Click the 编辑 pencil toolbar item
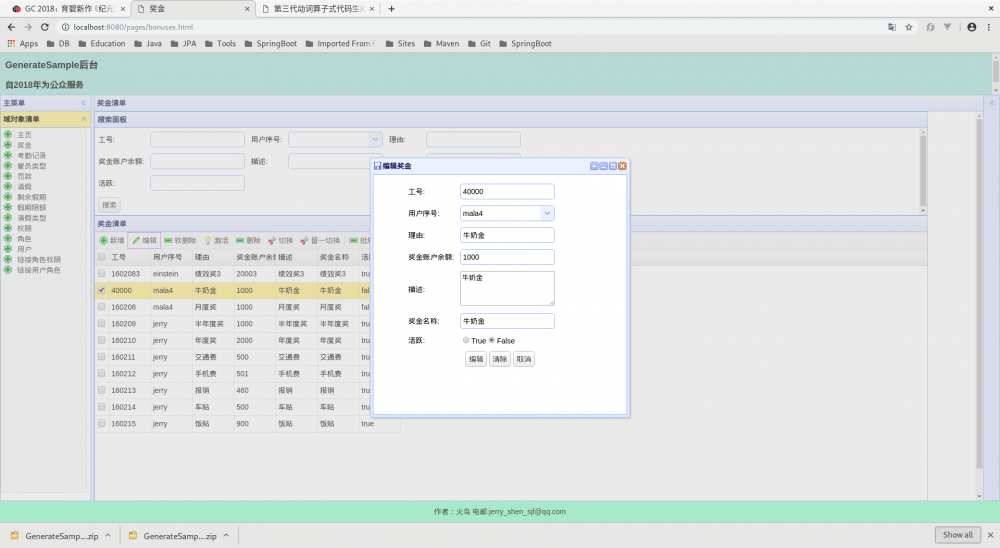Screen dimensions: 1000x548 tap(144, 241)
